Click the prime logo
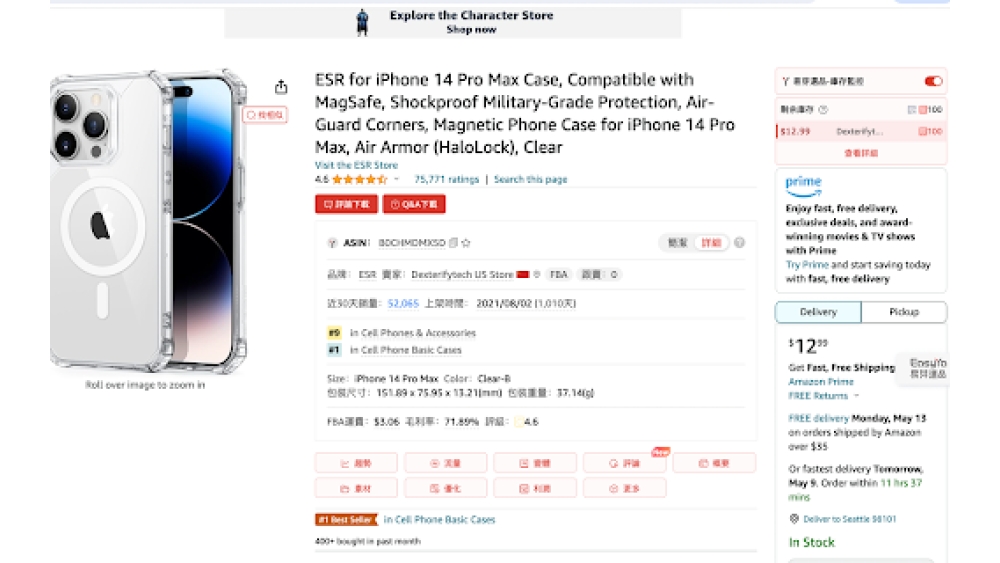The width and height of the screenshot is (1000, 563). (804, 185)
